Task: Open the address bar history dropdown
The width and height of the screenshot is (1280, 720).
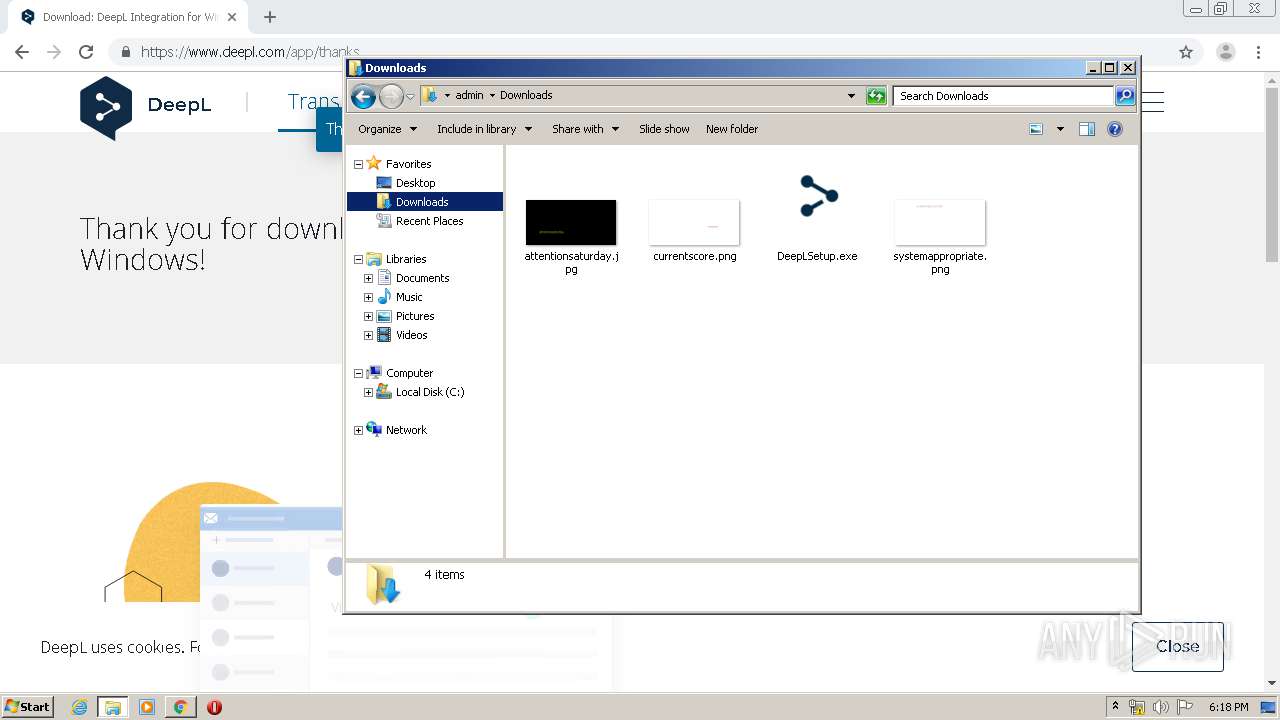Action: (x=851, y=96)
